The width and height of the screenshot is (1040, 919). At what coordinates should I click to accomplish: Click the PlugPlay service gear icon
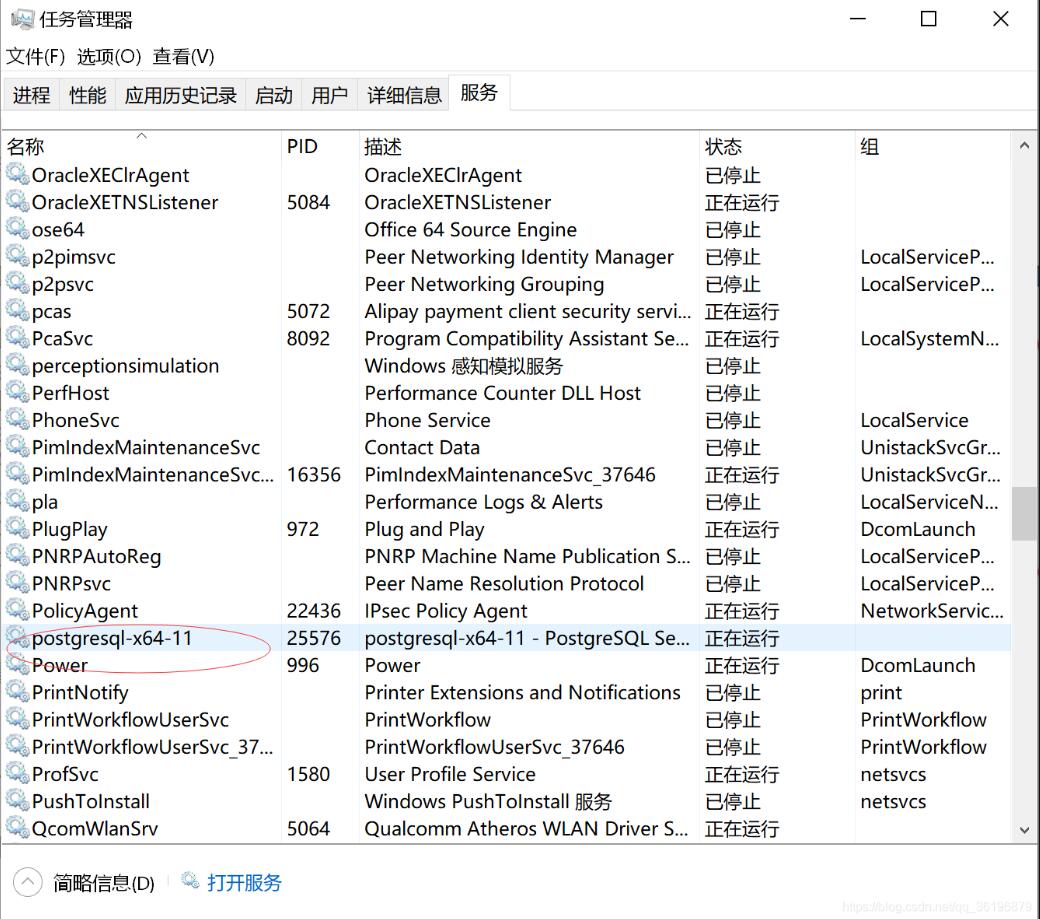tap(17, 529)
